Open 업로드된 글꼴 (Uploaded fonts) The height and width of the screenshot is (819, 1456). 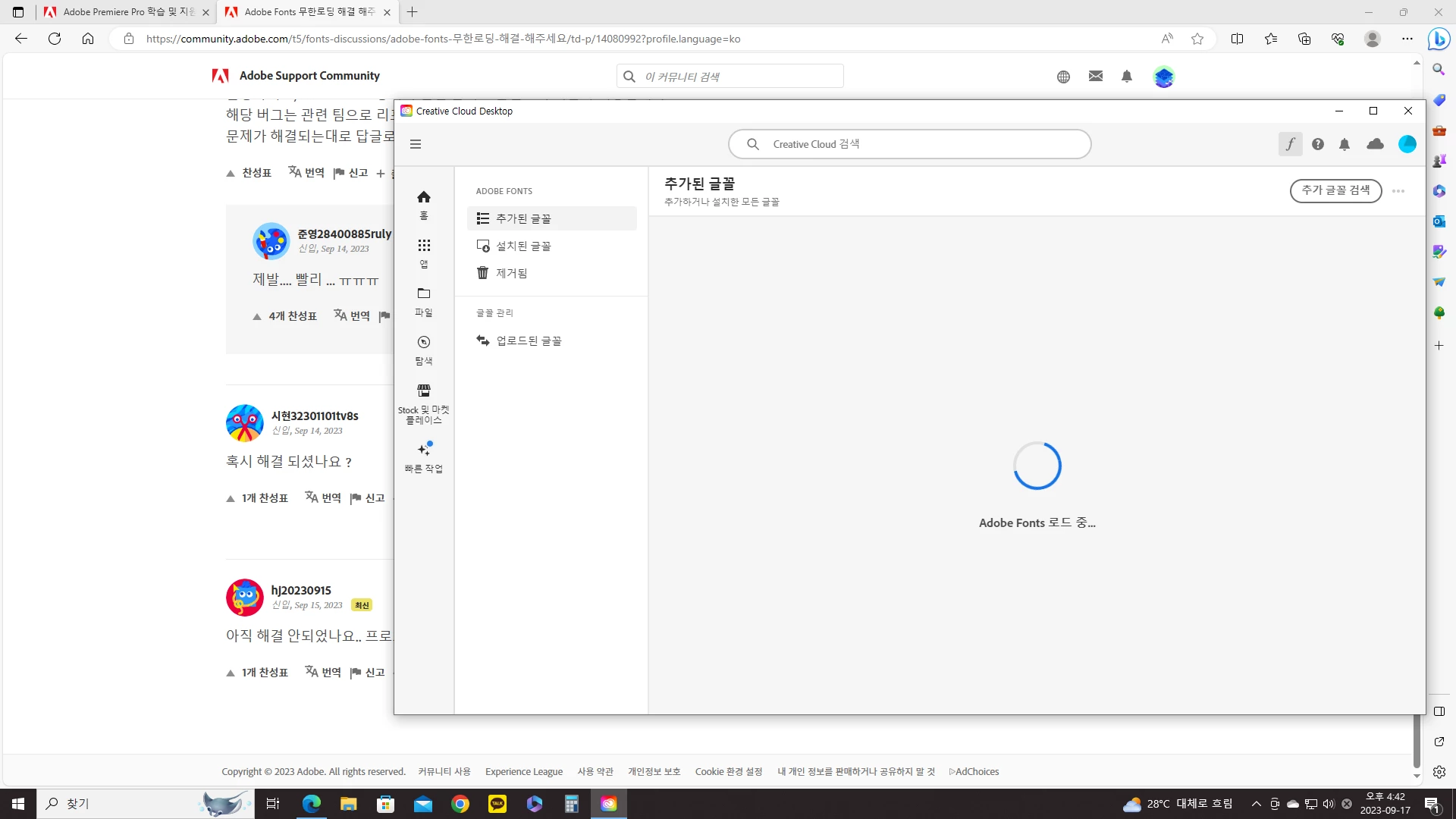tap(529, 341)
